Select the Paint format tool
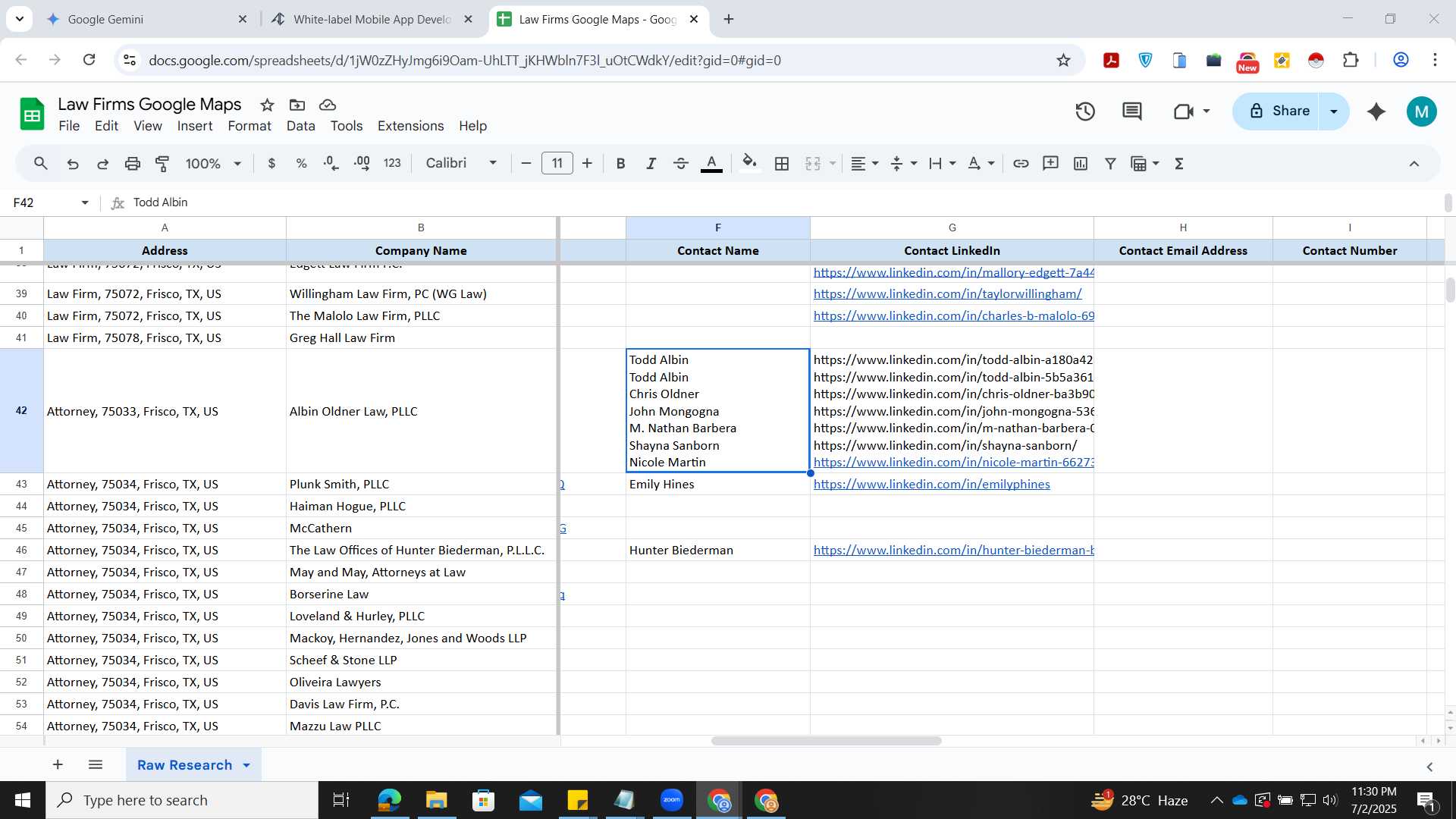This screenshot has width=1456, height=819. [x=162, y=164]
